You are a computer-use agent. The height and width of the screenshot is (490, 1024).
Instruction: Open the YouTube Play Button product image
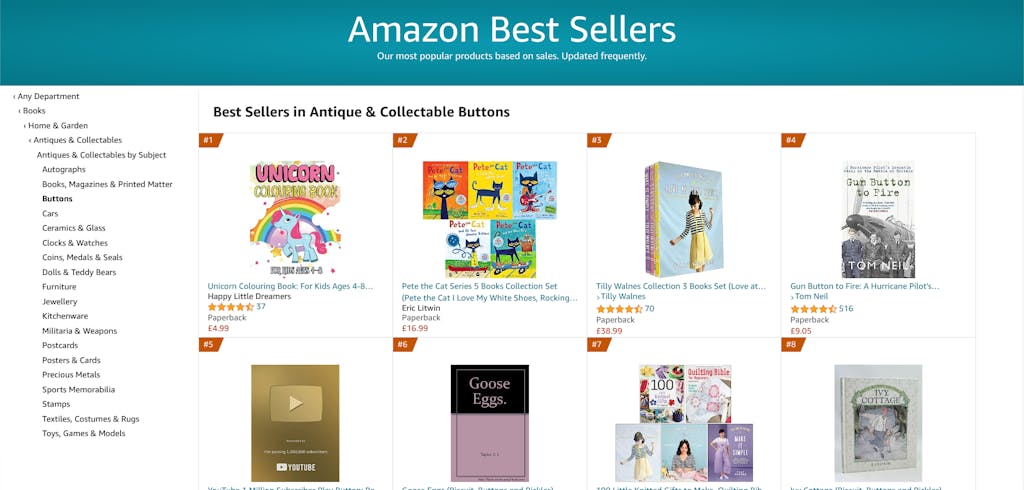295,423
